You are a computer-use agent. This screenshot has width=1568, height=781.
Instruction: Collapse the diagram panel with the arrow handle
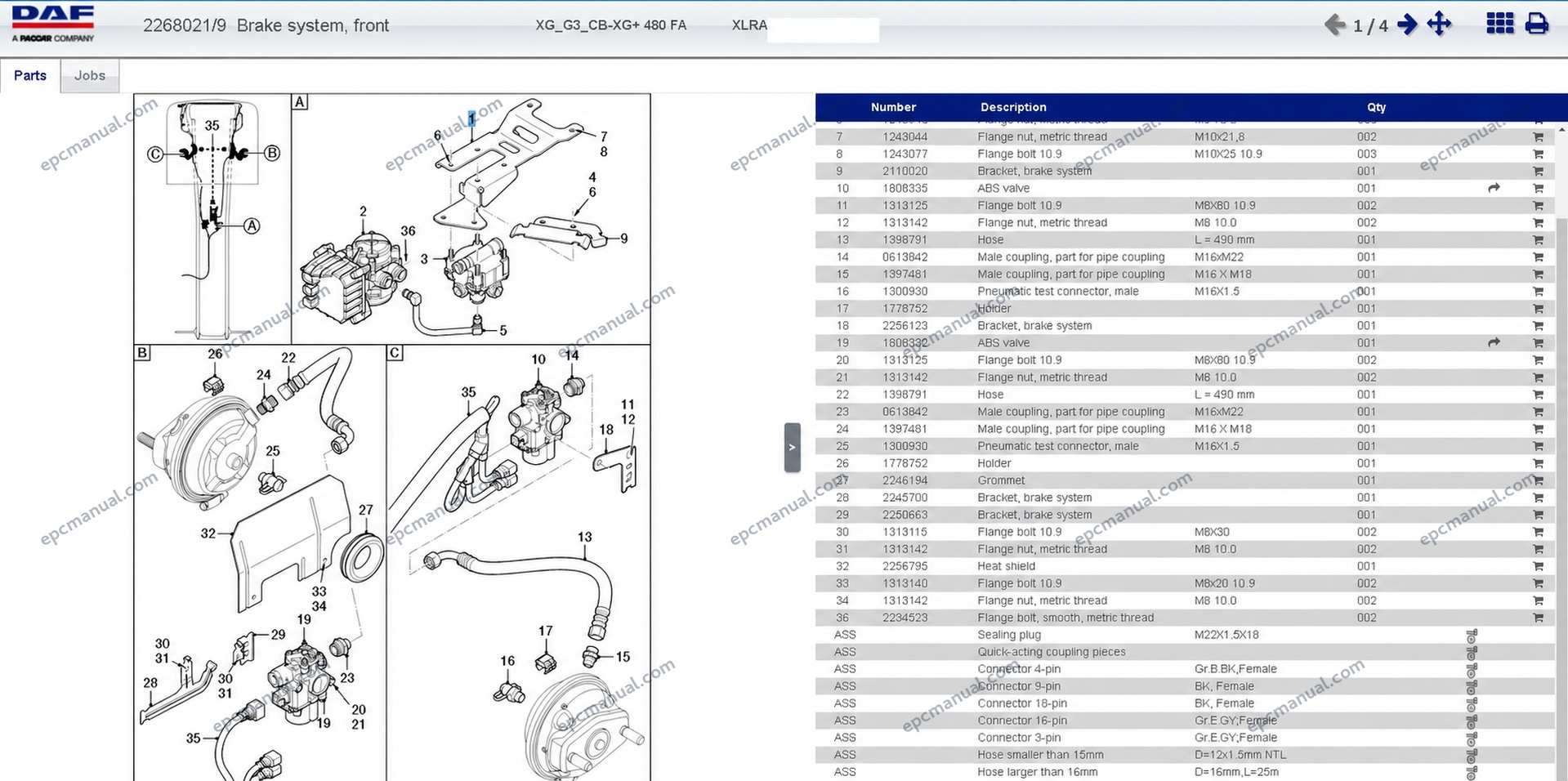click(x=792, y=447)
